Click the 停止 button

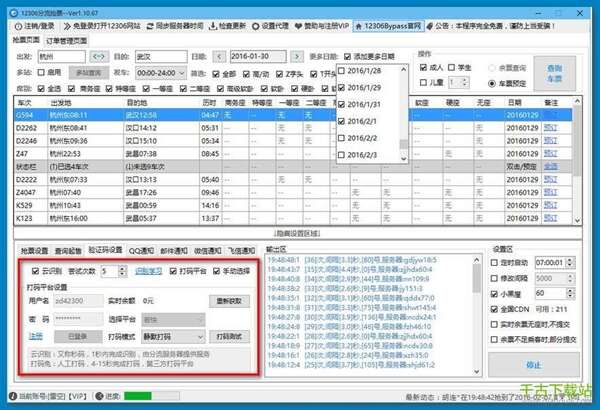tap(534, 365)
